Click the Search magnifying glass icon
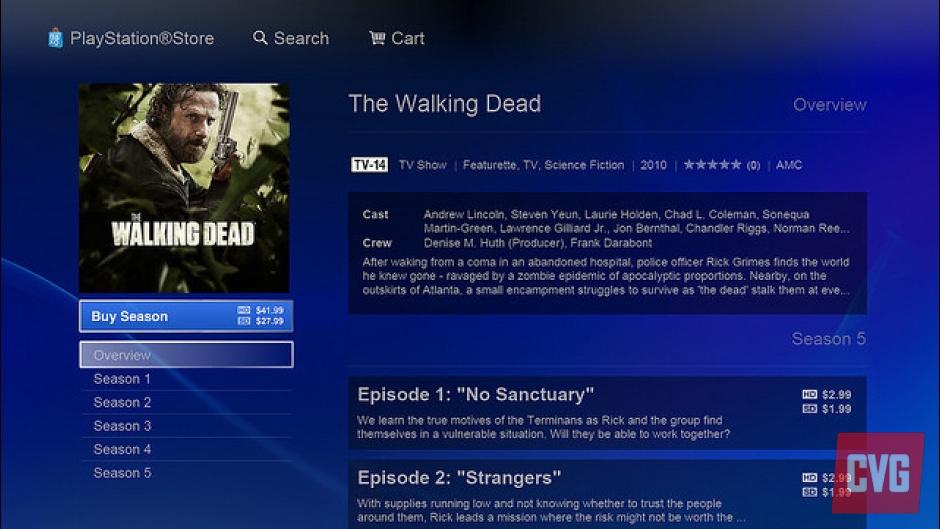The height and width of the screenshot is (529, 940). coord(260,38)
